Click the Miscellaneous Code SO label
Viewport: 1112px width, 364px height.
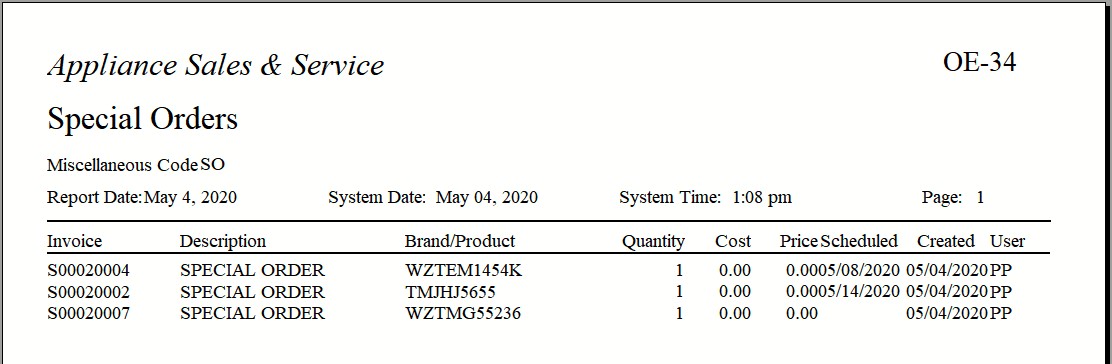136,165
